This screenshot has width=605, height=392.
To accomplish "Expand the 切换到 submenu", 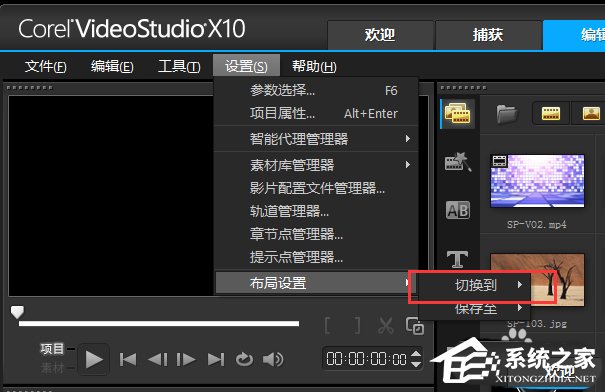I will pyautogui.click(x=474, y=285).
